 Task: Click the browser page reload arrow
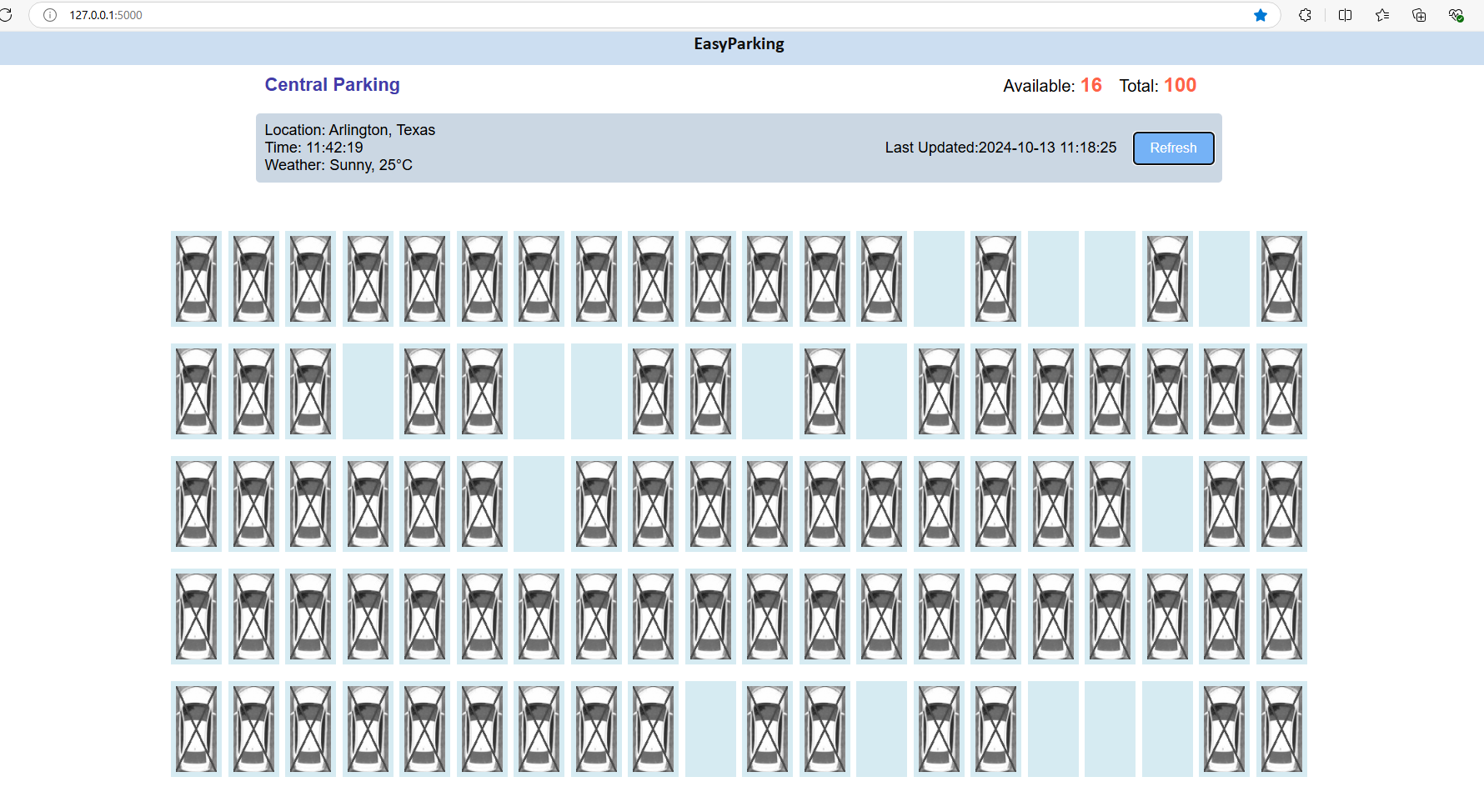pyautogui.click(x=7, y=15)
